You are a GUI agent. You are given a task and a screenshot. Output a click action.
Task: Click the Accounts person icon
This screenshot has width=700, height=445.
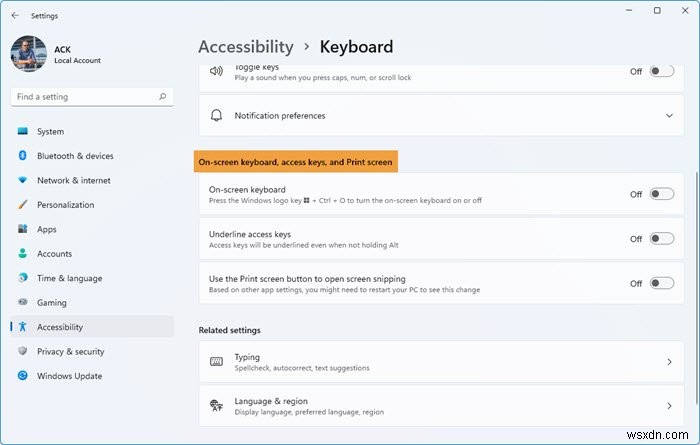pos(22,254)
